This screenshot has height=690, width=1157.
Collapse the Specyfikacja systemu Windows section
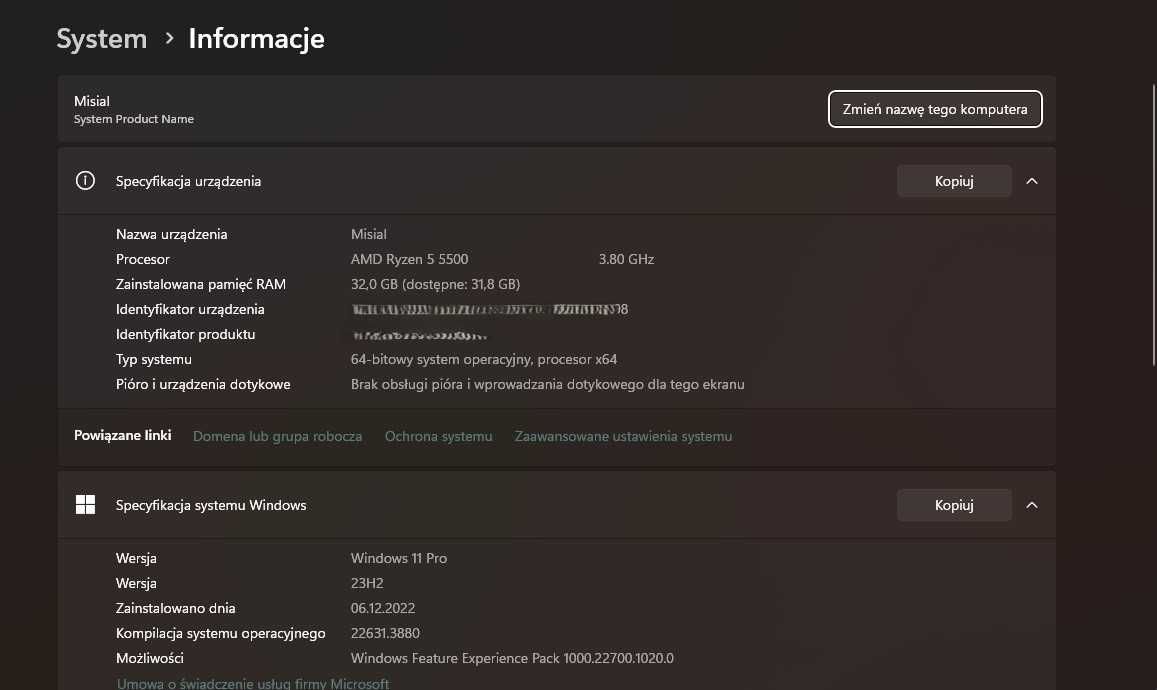point(1032,505)
